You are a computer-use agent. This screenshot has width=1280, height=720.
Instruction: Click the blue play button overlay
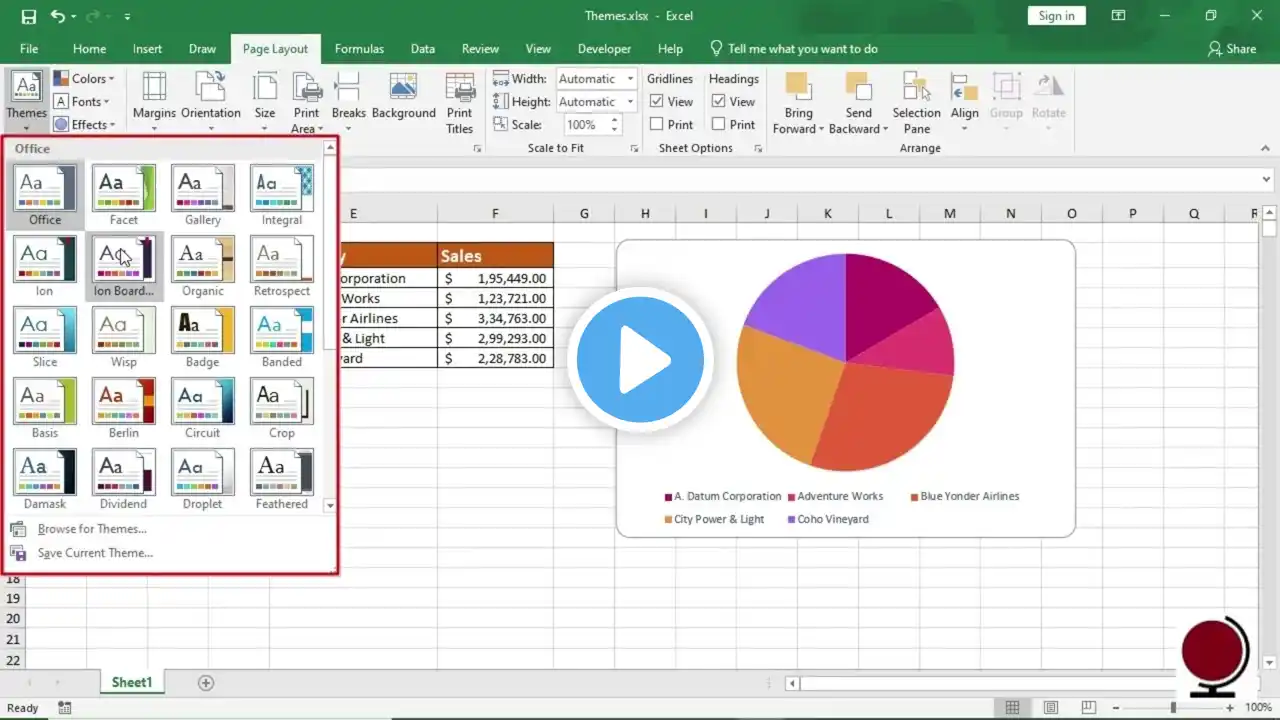click(640, 360)
